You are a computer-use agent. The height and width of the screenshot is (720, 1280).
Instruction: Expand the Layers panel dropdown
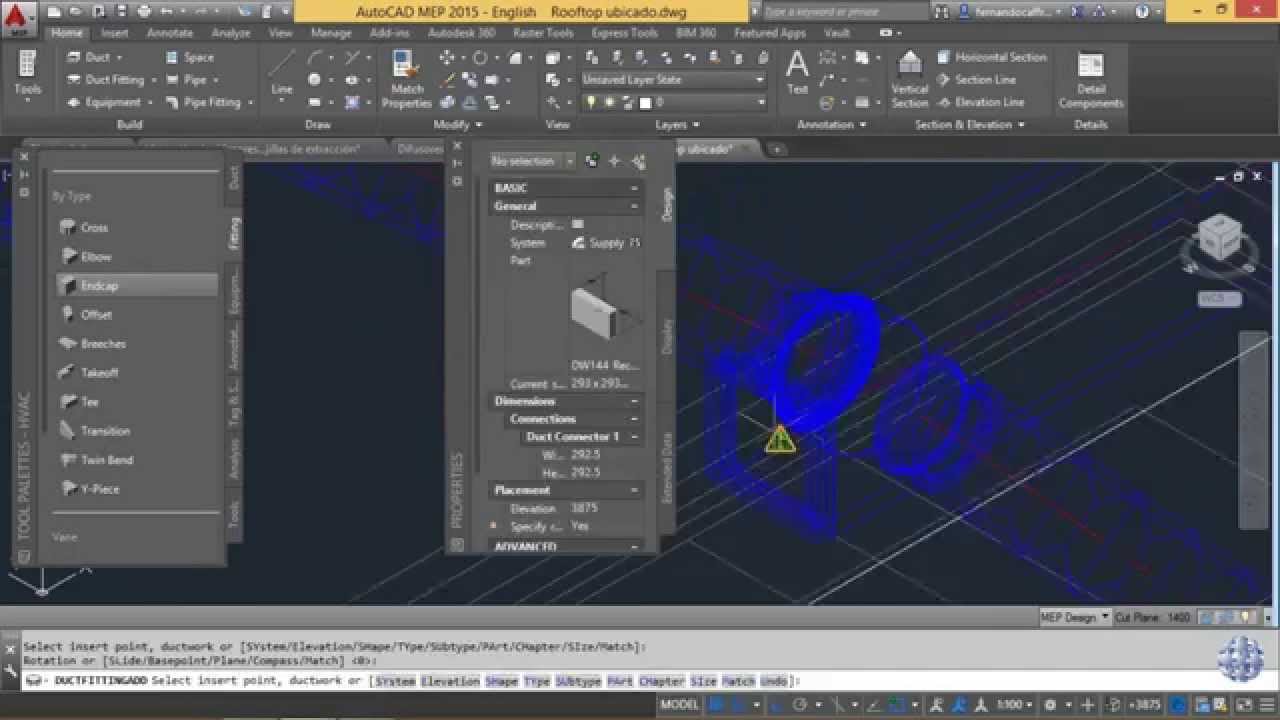tap(678, 125)
